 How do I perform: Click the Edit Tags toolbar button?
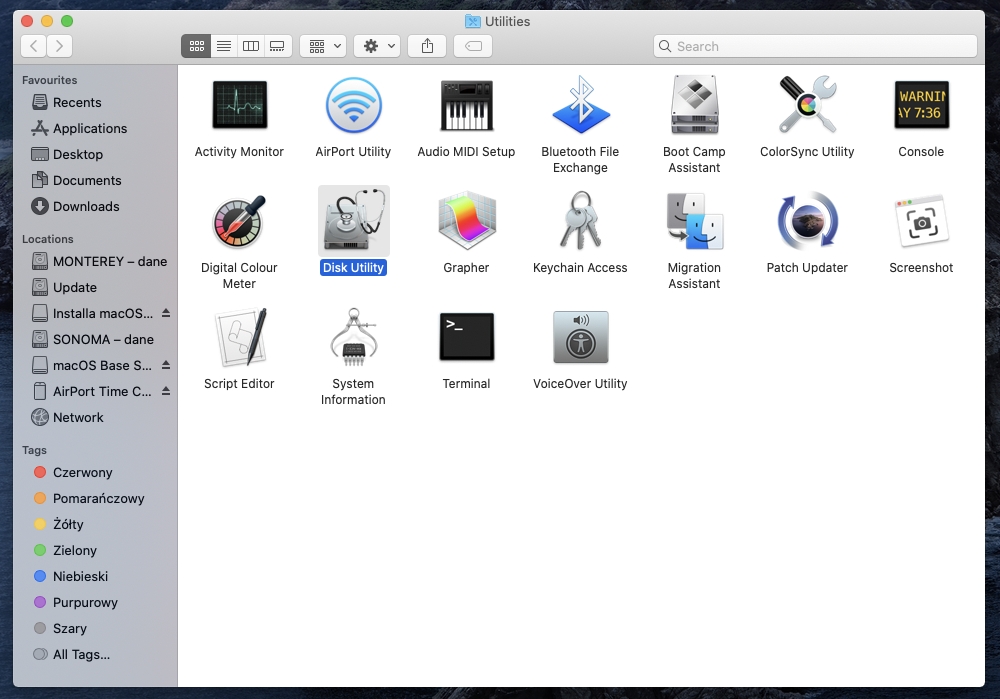473,46
